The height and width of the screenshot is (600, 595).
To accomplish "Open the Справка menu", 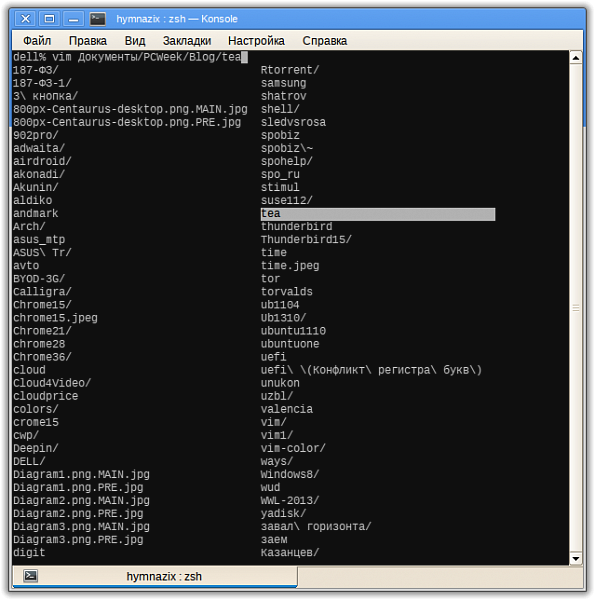I will (x=324, y=41).
